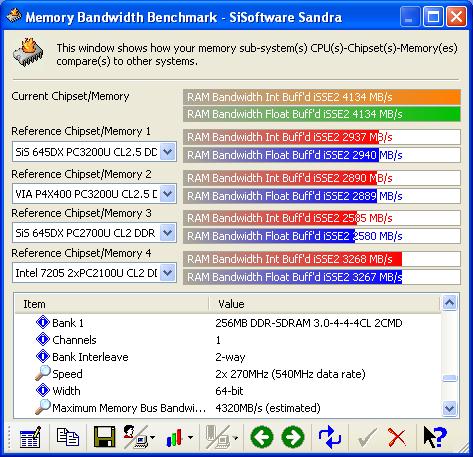Open Reference Chipset/Memory 1 dropdown
The height and width of the screenshot is (457, 473).
[168, 152]
